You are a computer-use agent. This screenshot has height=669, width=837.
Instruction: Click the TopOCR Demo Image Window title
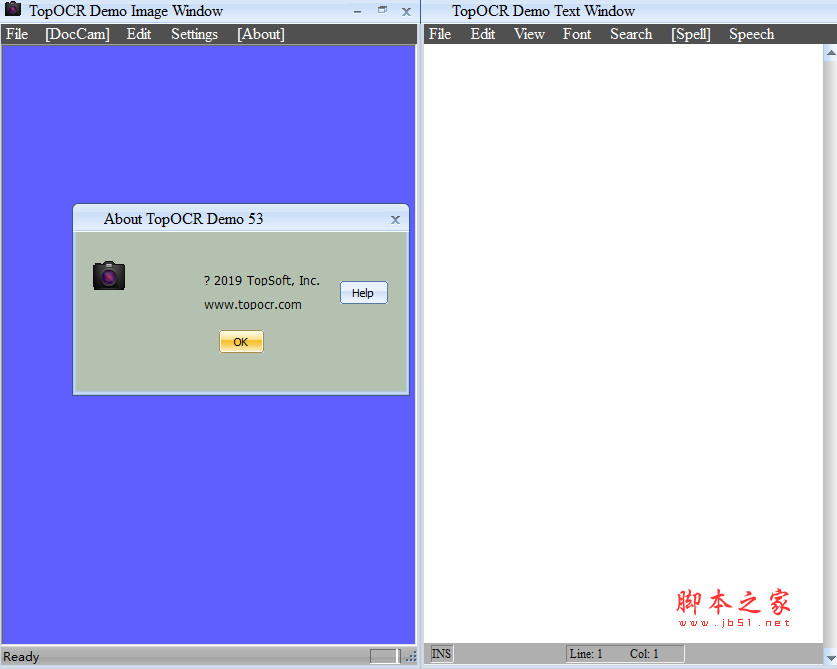[x=126, y=11]
